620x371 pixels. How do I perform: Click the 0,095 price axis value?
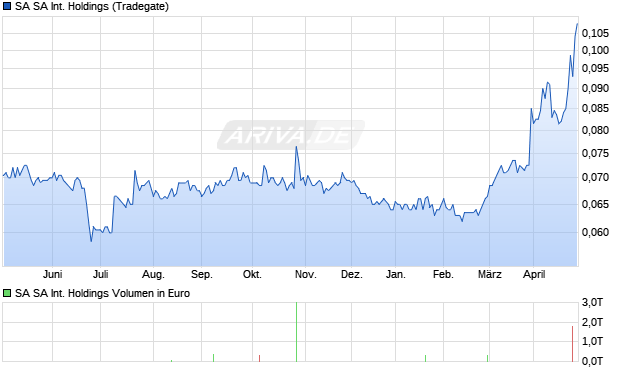595,69
